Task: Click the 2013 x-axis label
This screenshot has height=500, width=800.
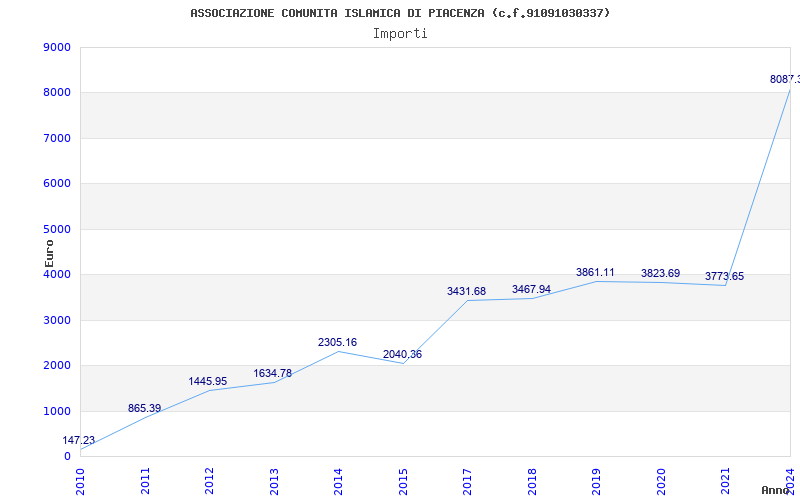Action: [274, 481]
